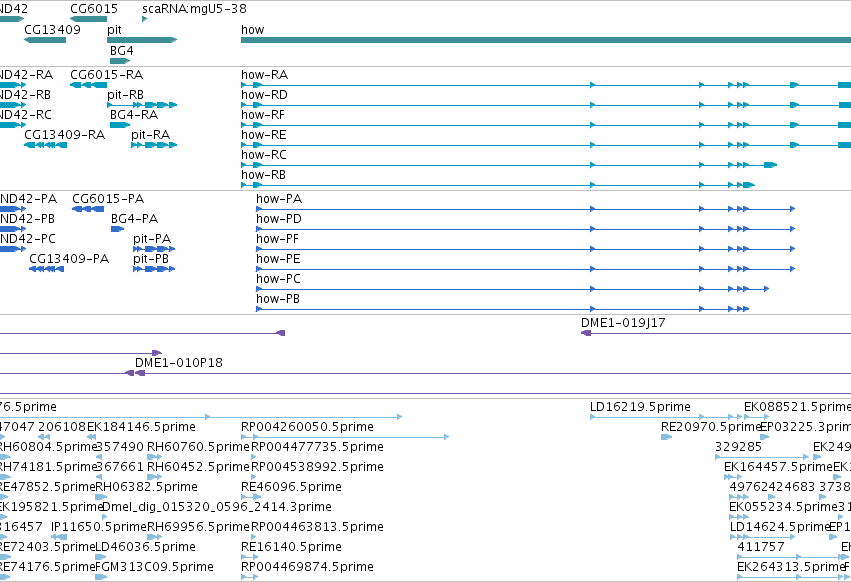Select the DME1-010P18 clone label

click(179, 363)
